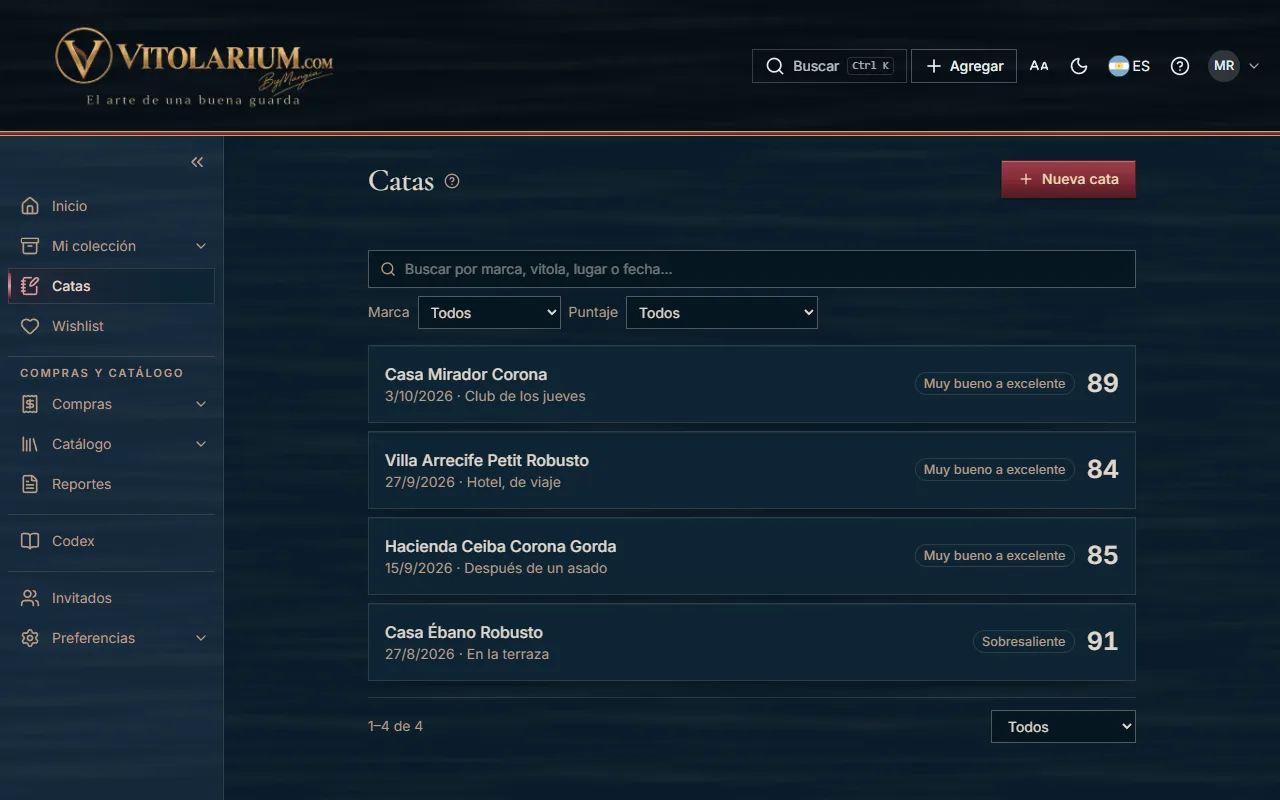This screenshot has height=800, width=1280.
Task: Click the Codex open book icon
Action: coord(30,541)
